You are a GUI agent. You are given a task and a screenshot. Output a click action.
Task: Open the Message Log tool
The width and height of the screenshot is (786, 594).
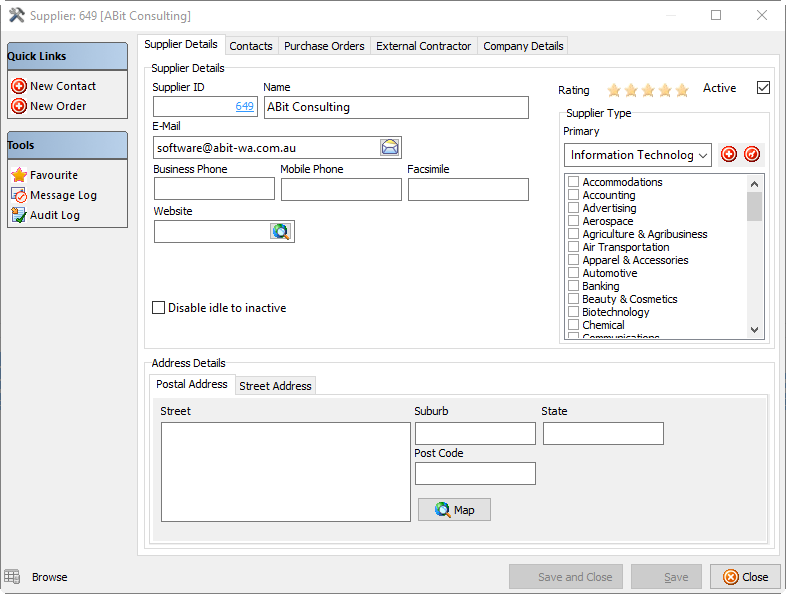(19, 195)
